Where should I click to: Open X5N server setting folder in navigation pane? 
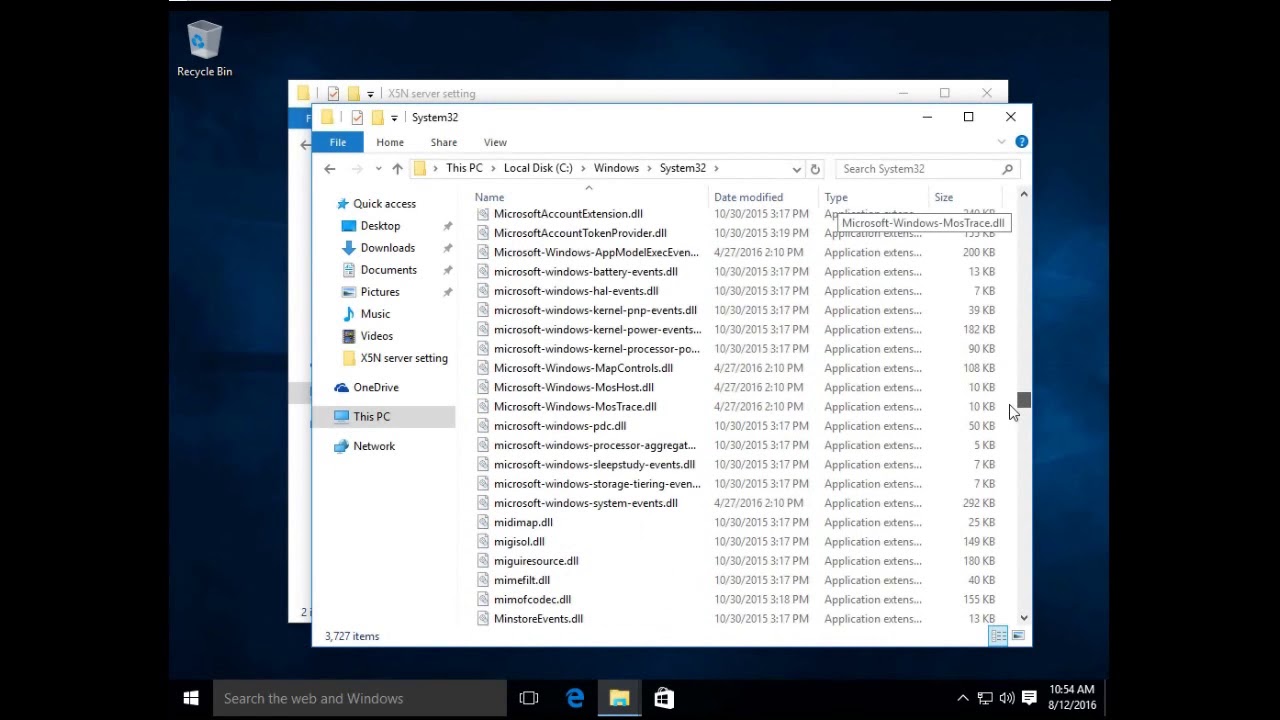(404, 358)
